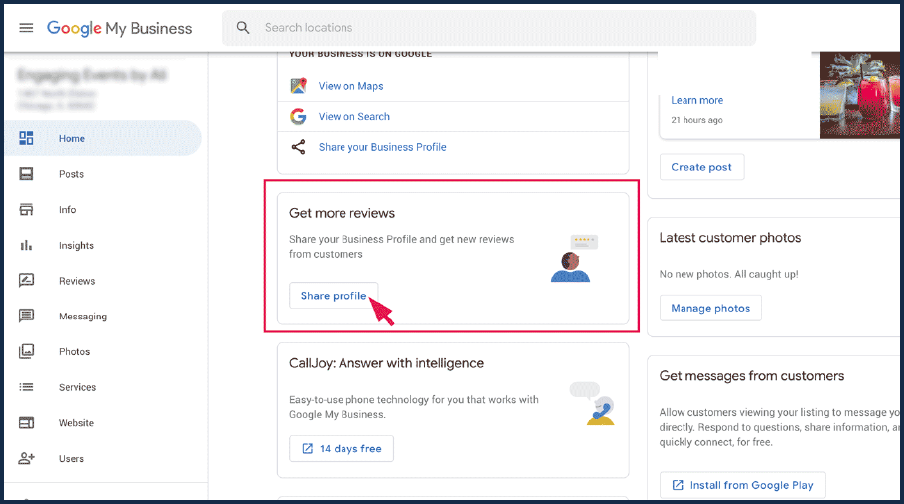Open the hamburger main menu
This screenshot has width=904, height=504.
[26, 28]
